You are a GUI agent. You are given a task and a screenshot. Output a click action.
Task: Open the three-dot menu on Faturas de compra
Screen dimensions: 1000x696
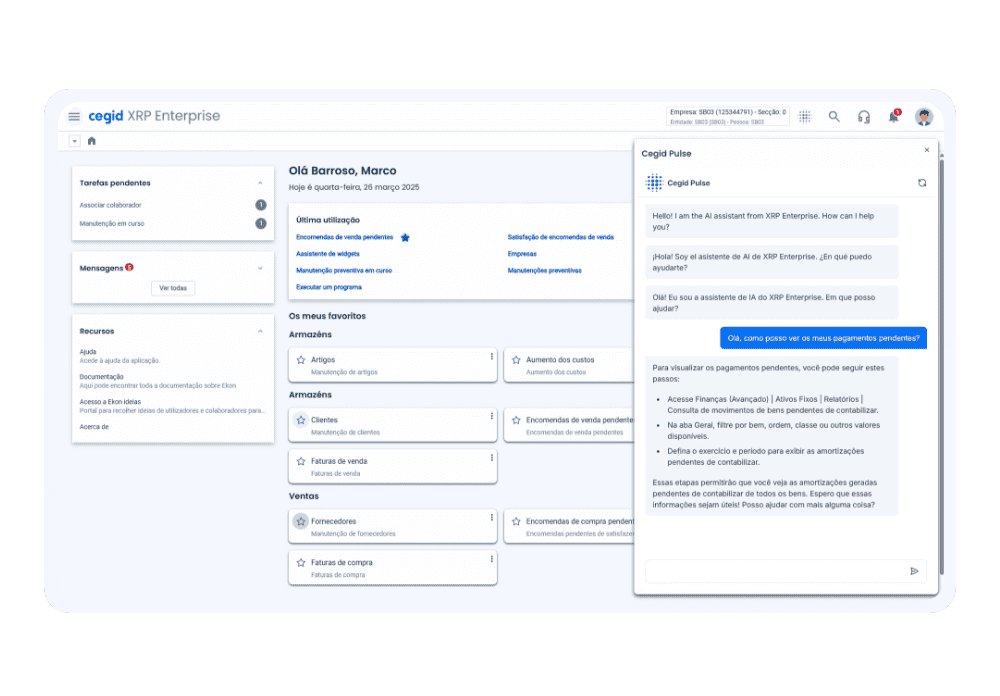(491, 559)
